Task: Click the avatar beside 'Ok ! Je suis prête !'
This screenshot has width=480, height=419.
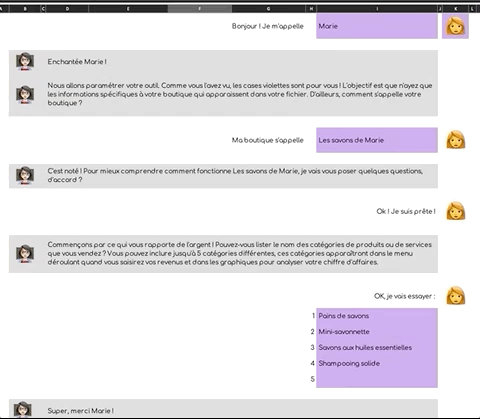Action: click(456, 211)
